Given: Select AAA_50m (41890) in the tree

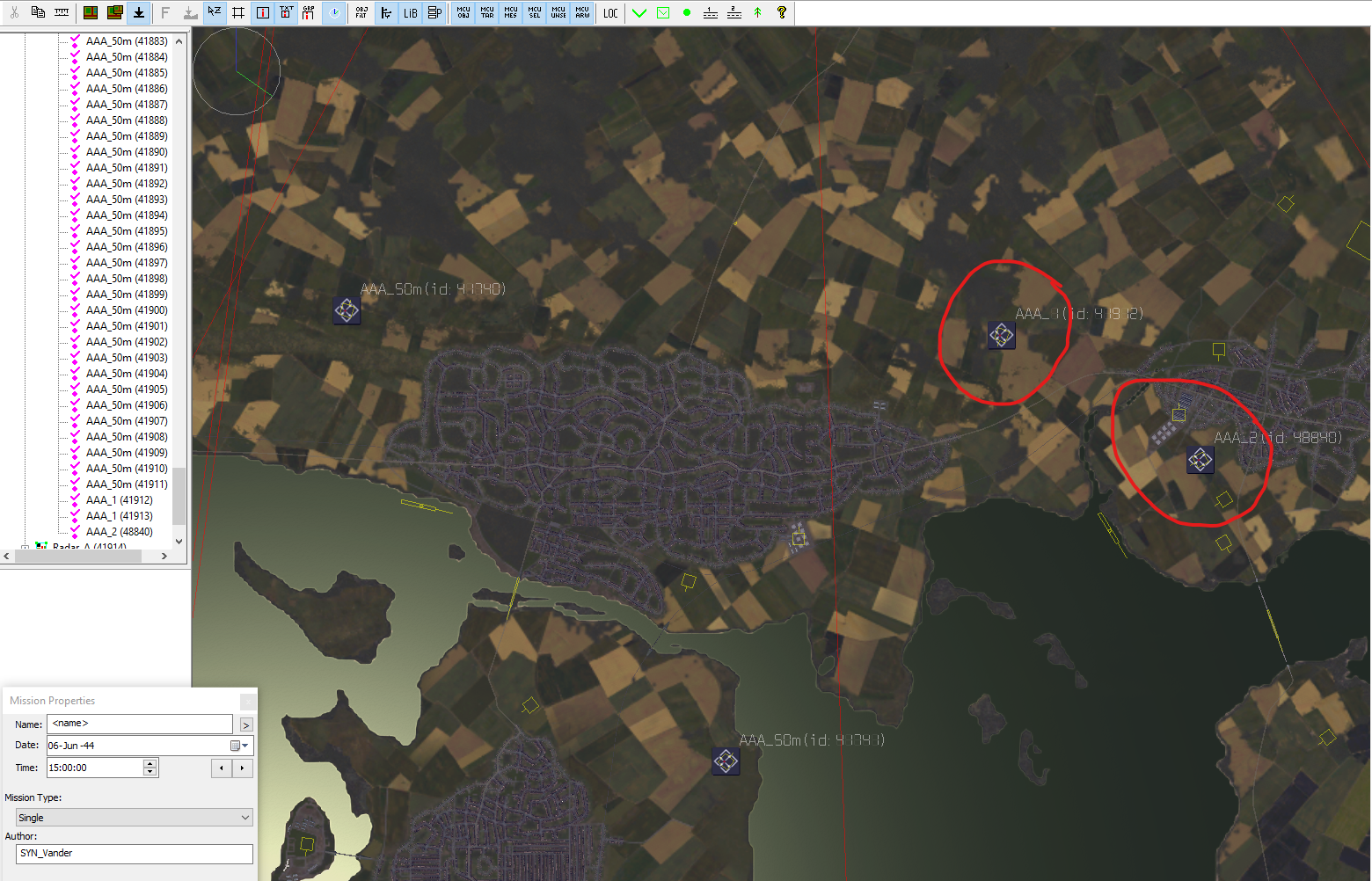Looking at the screenshot, I should 127,152.
